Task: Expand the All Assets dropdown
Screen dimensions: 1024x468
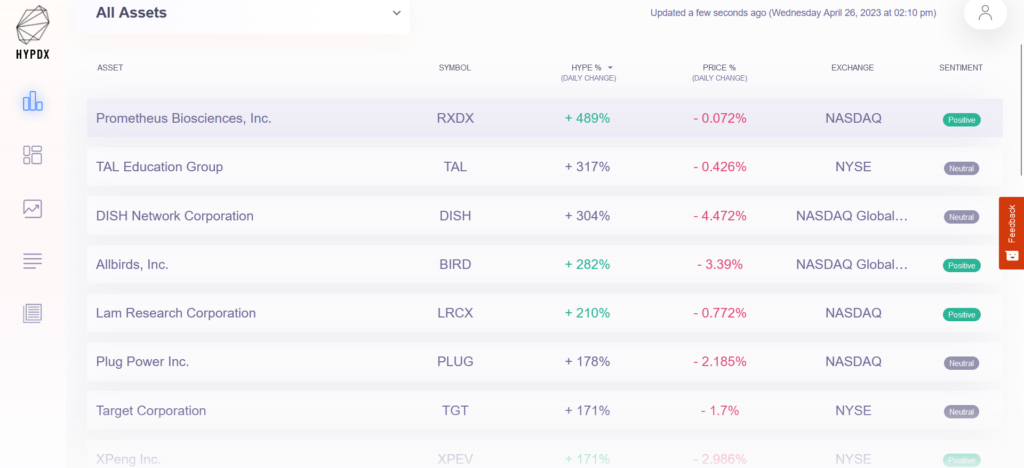Action: [x=396, y=13]
